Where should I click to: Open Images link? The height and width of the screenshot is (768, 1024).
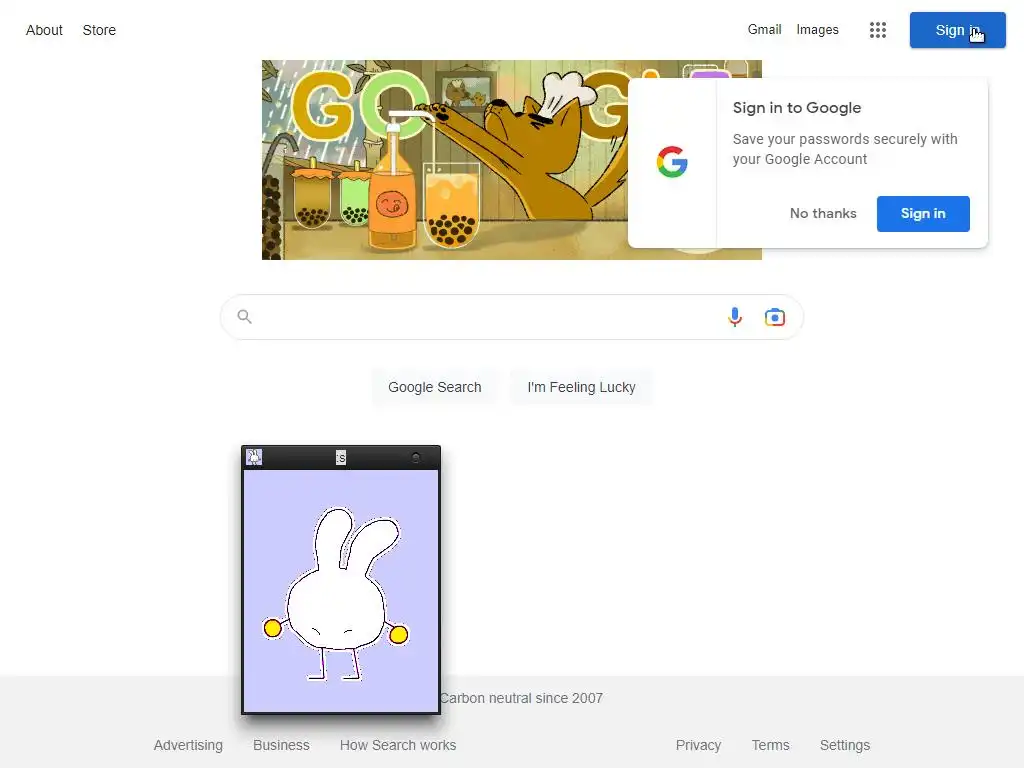pyautogui.click(x=817, y=29)
